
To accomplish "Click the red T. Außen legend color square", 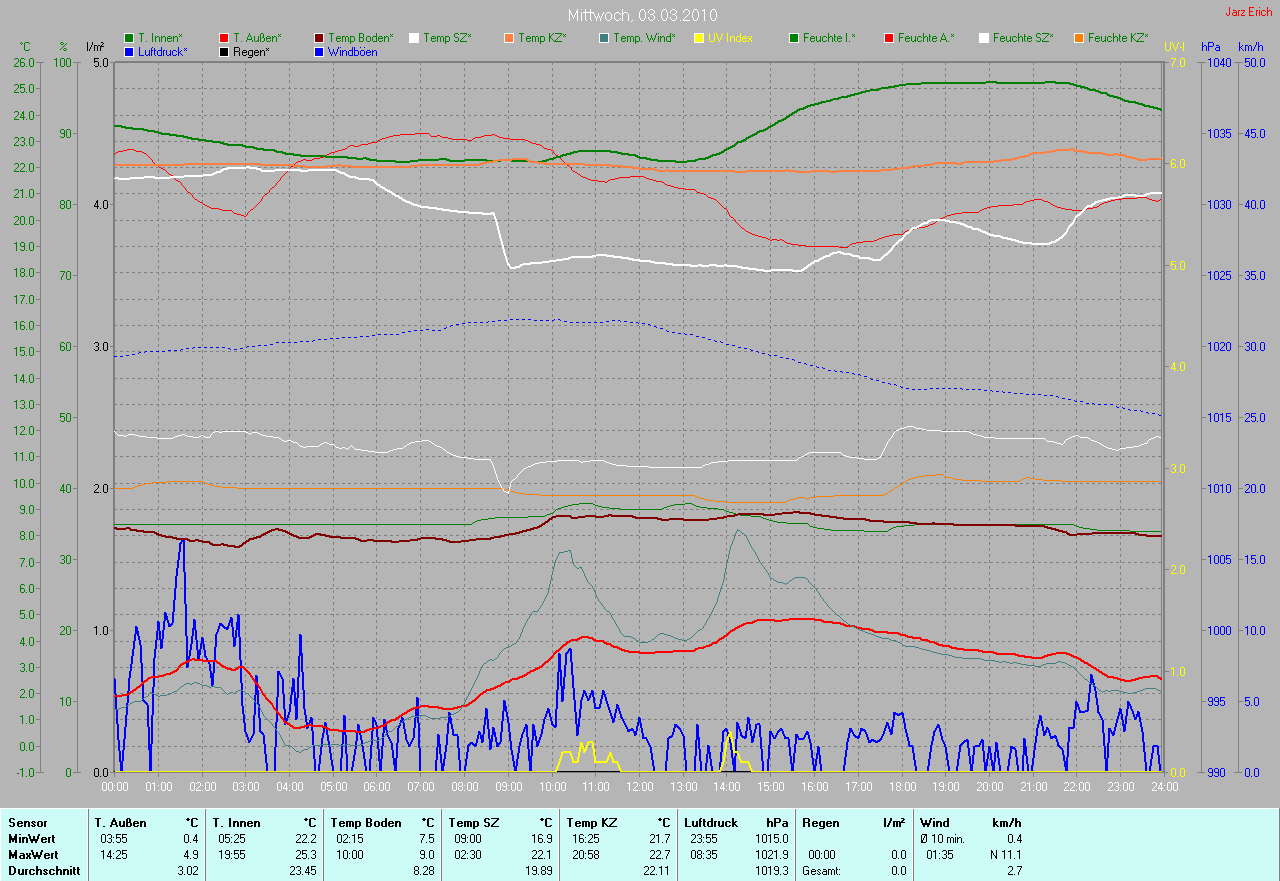I will (x=224, y=38).
